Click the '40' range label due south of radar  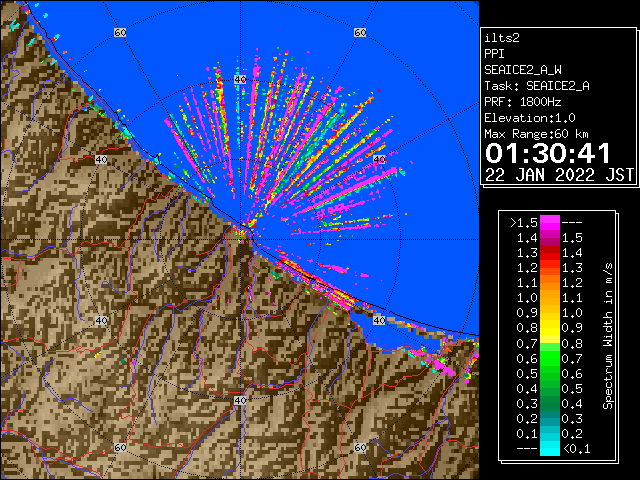[240, 400]
